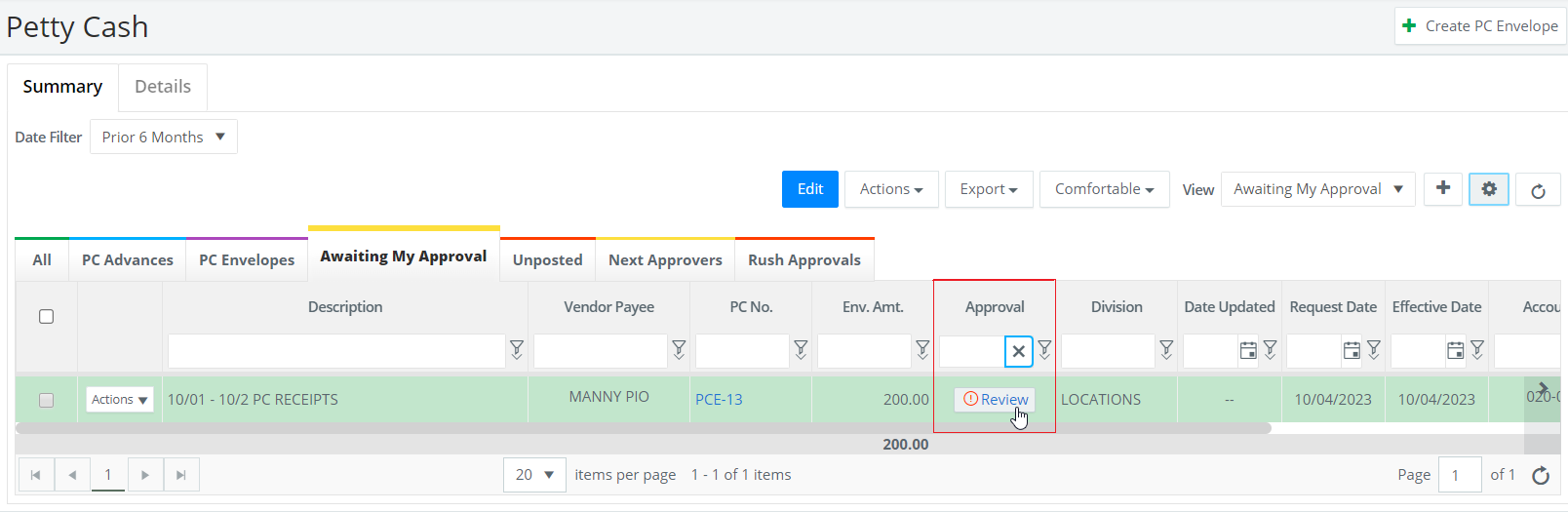Click the grid settings gear icon
Image resolution: width=1568 pixels, height=512 pixels.
[x=1488, y=189]
